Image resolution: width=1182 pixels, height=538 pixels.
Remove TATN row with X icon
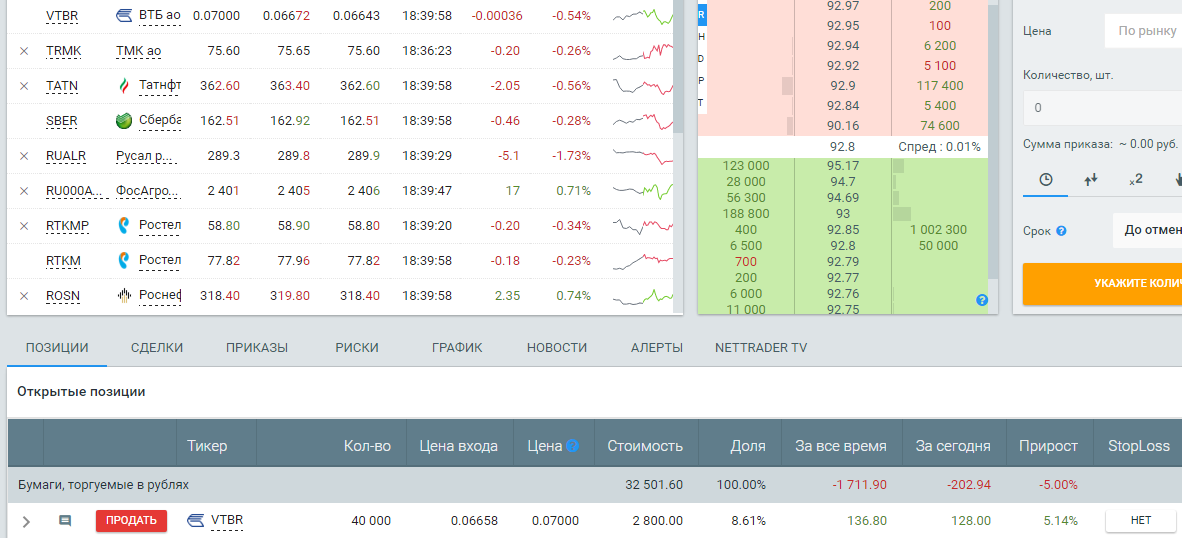(23, 87)
